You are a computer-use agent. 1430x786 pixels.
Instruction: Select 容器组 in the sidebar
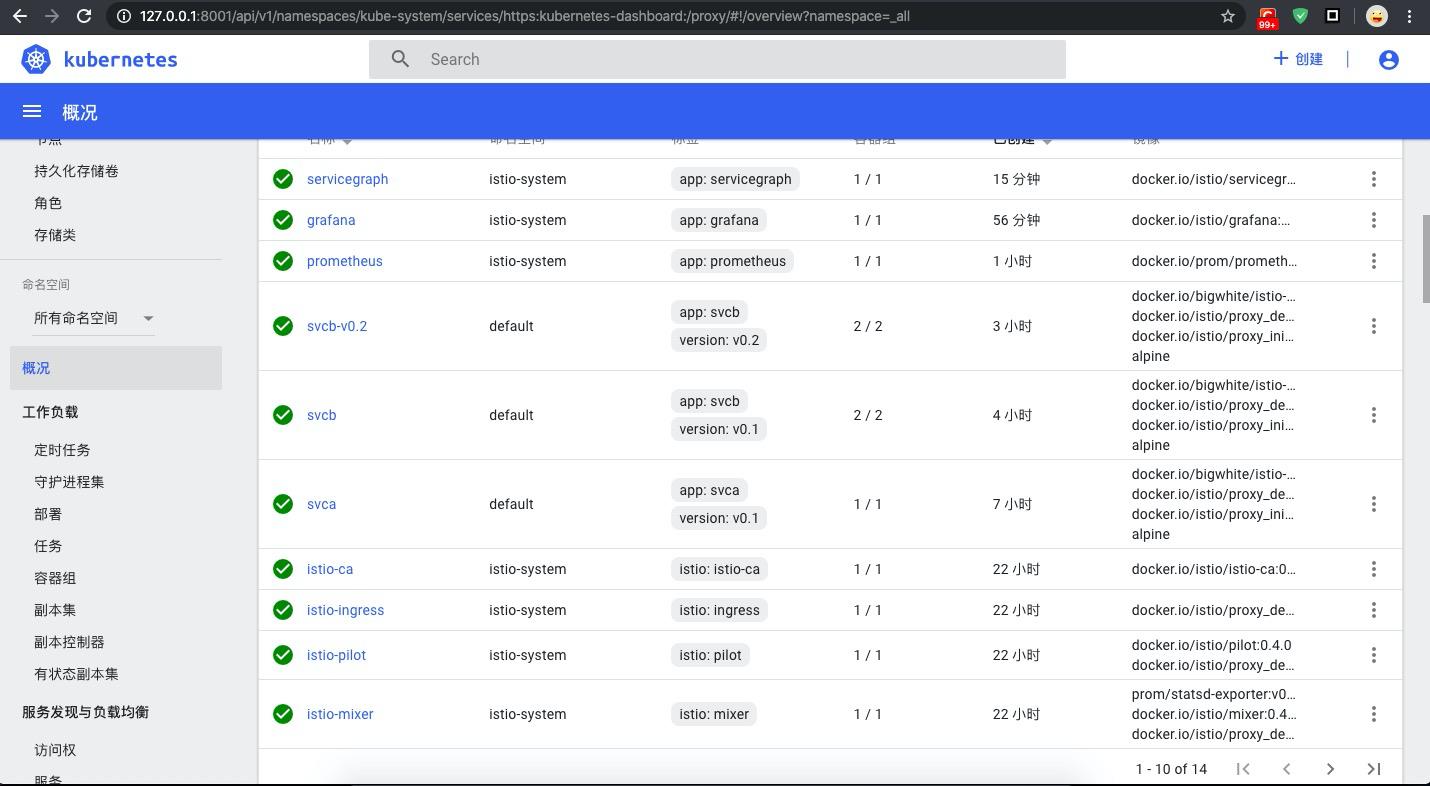pos(55,578)
